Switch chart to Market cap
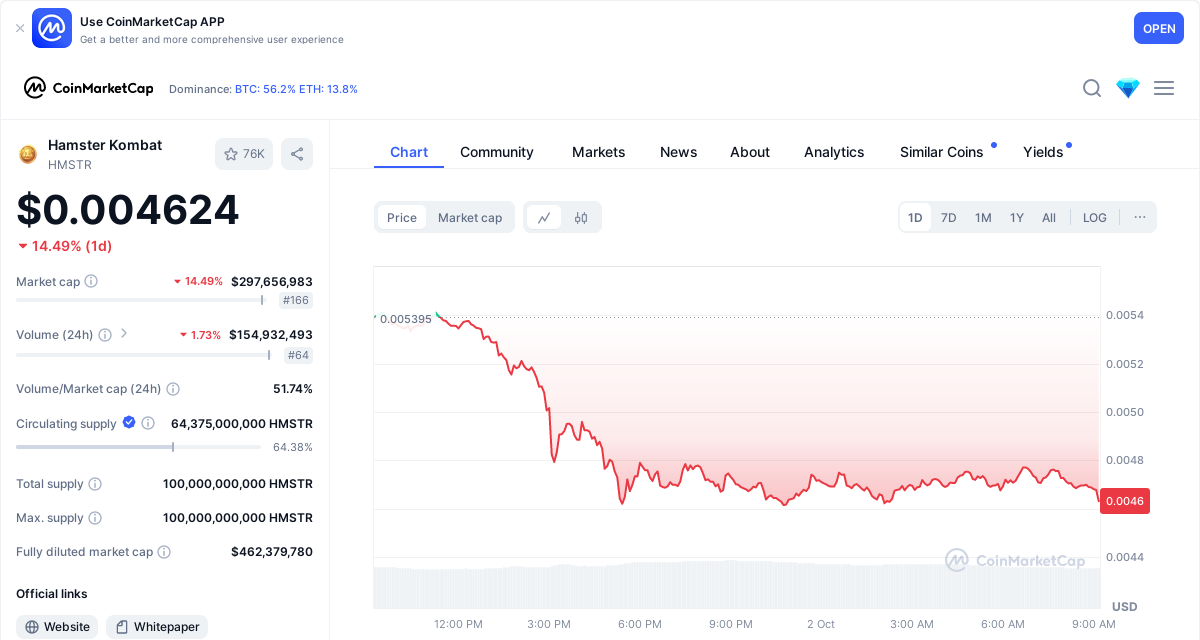This screenshot has width=1200, height=640. coord(470,217)
